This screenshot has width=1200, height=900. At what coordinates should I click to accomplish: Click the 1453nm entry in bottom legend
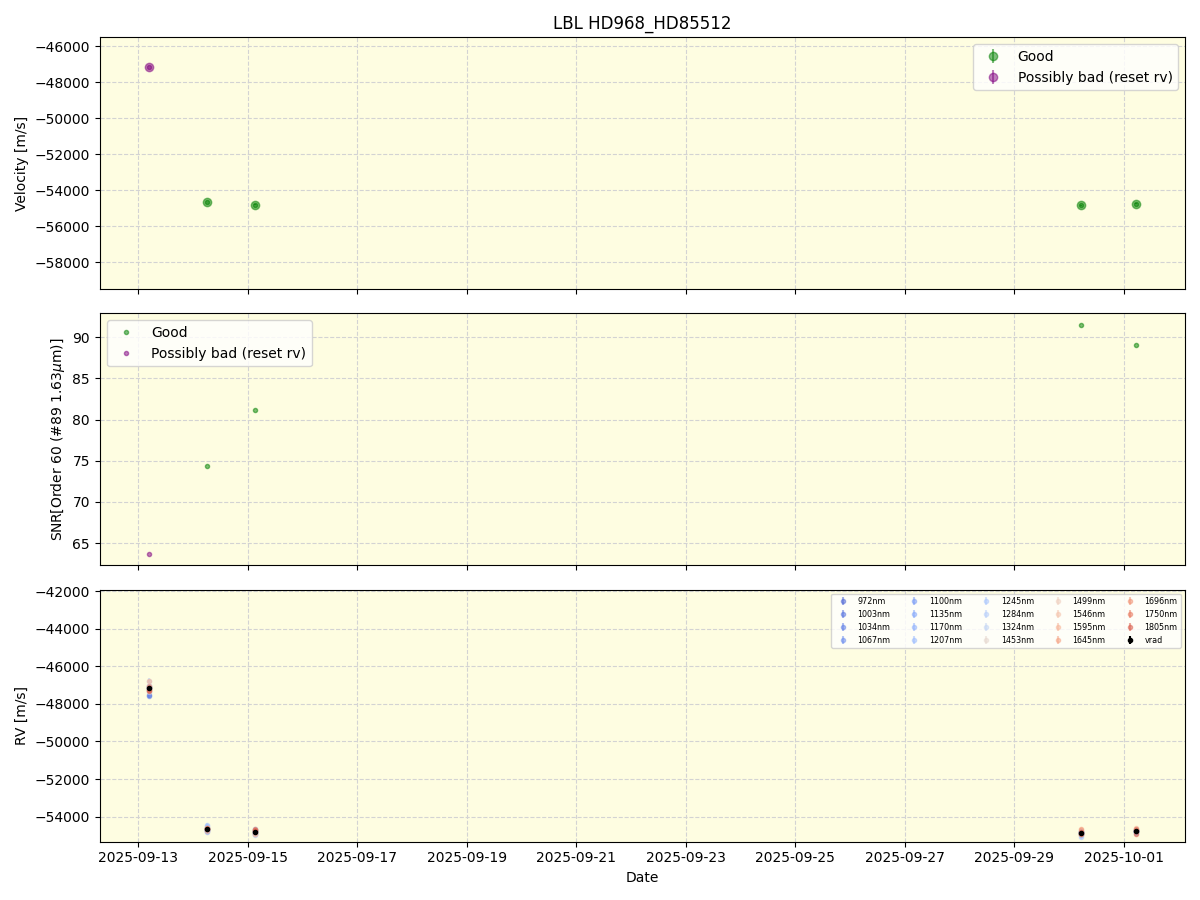(1015, 640)
